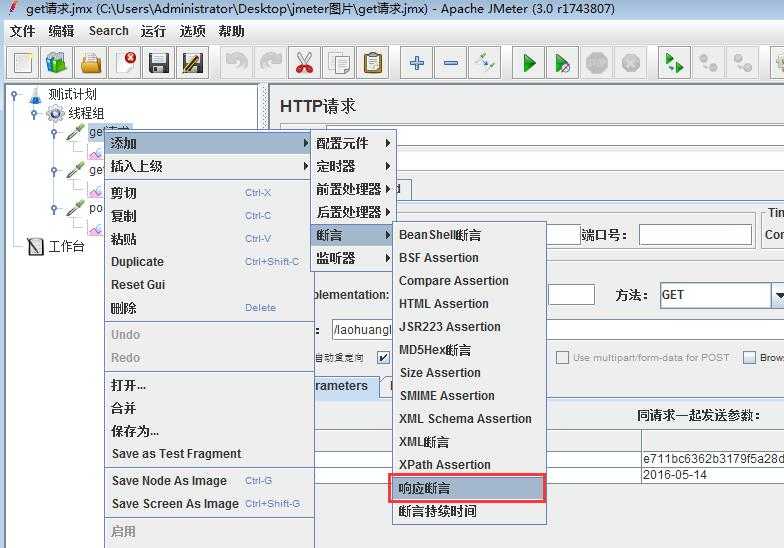Open the 帮助 menu
This screenshot has width=784, height=548.
click(231, 31)
